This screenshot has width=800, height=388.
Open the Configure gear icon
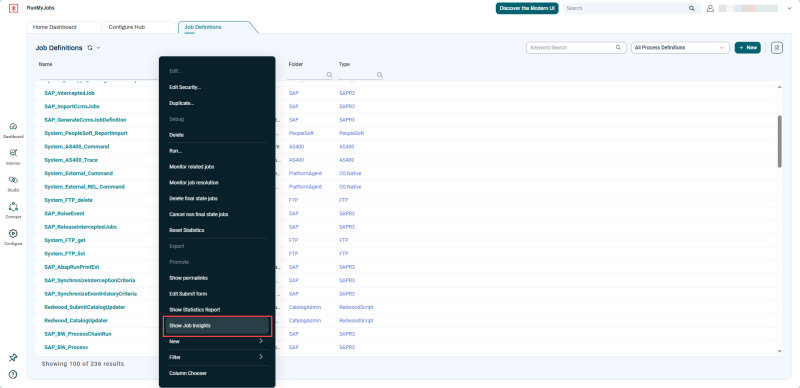click(x=13, y=233)
